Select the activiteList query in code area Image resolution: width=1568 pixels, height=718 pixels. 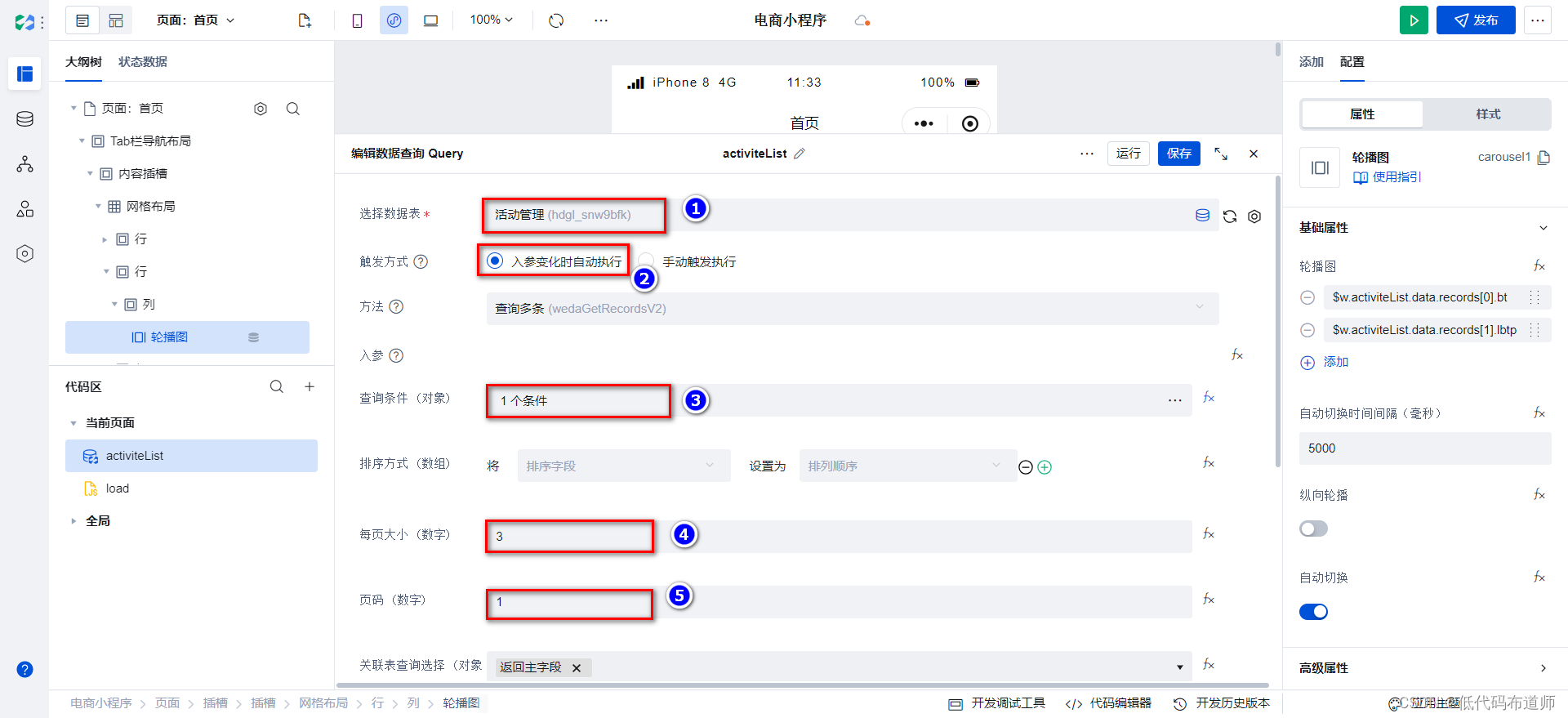(x=191, y=456)
